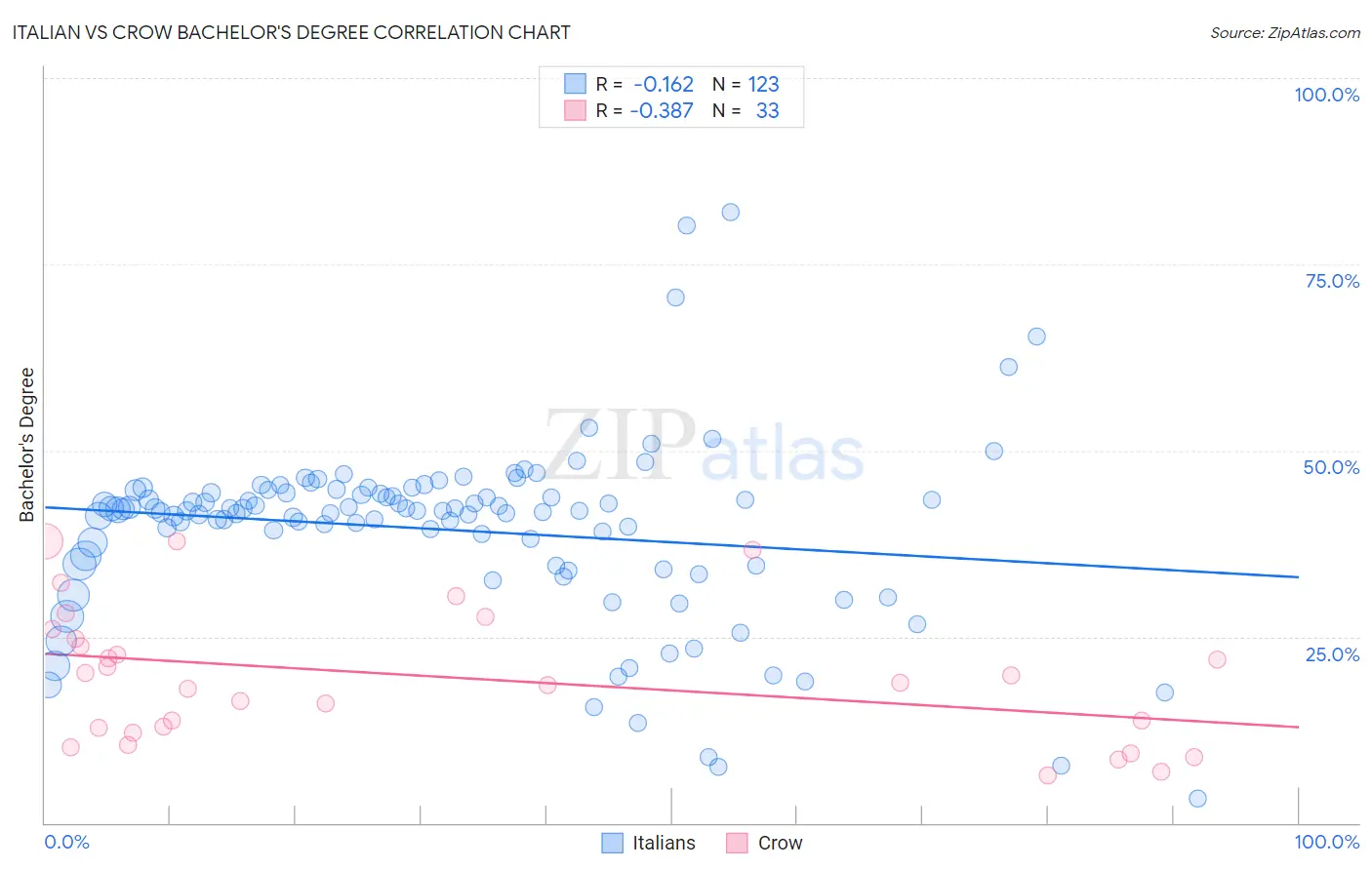
Task: Click the 50.0% y-axis label
Action: click(1331, 467)
